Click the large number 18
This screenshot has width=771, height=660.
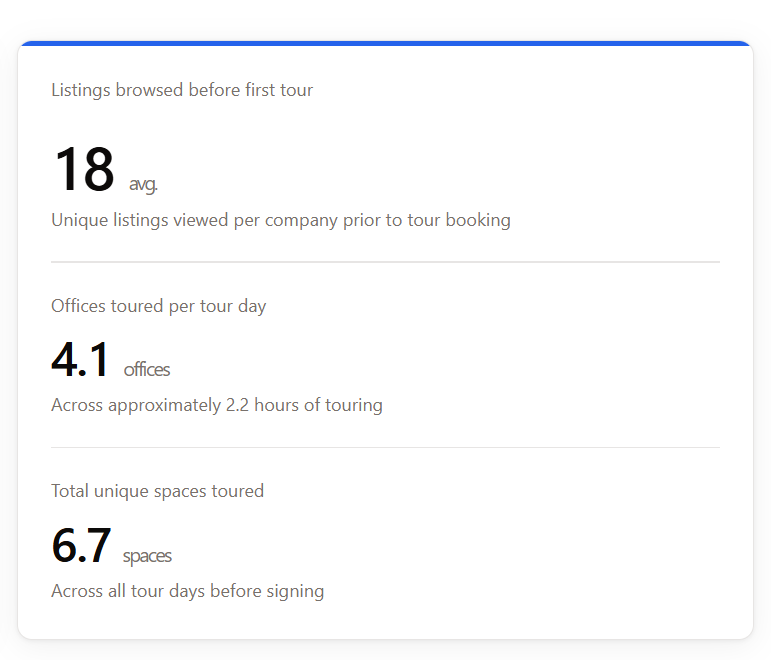pos(84,169)
